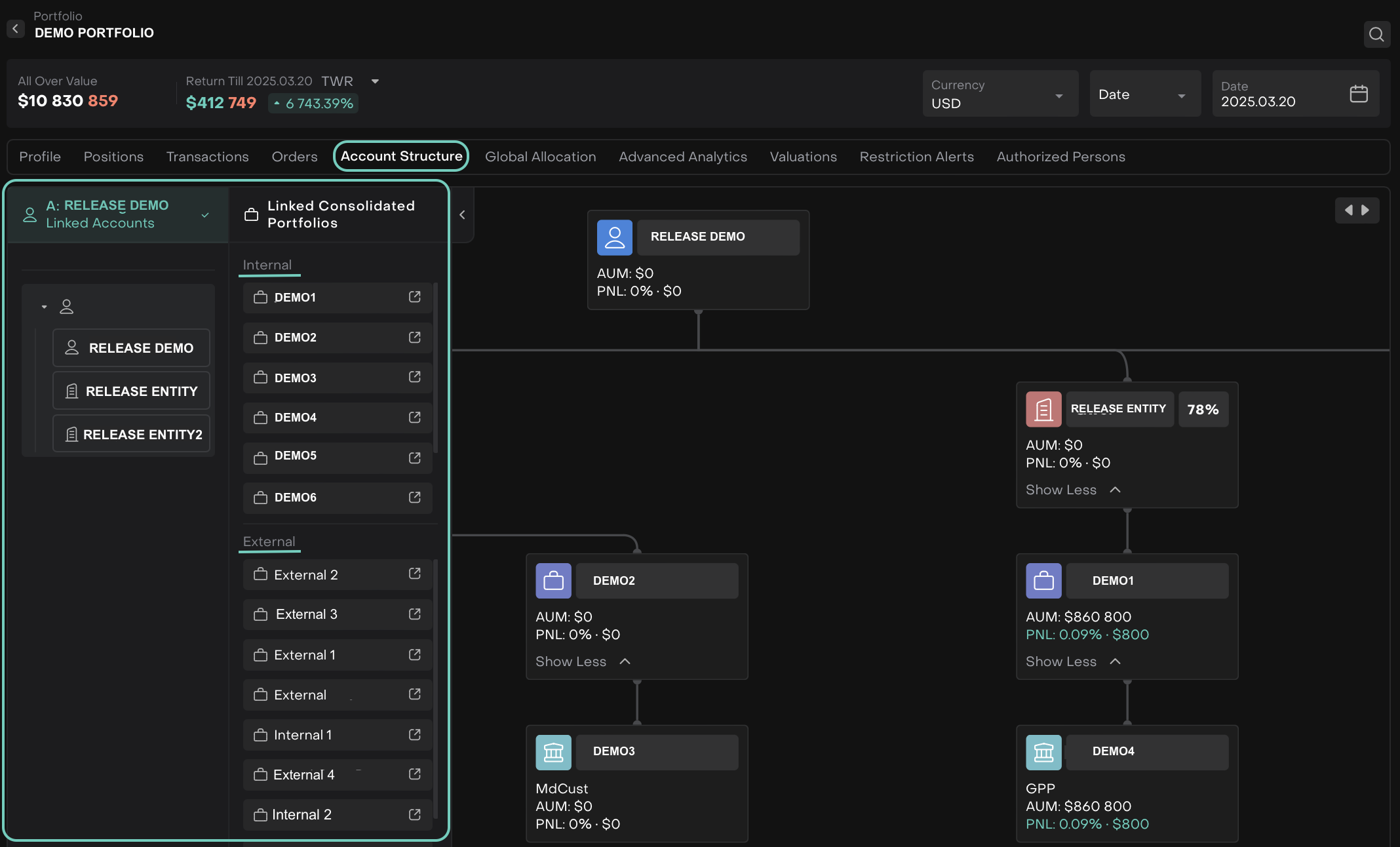
Task: Collapse linked accounts tree triangle
Action: (x=44, y=307)
